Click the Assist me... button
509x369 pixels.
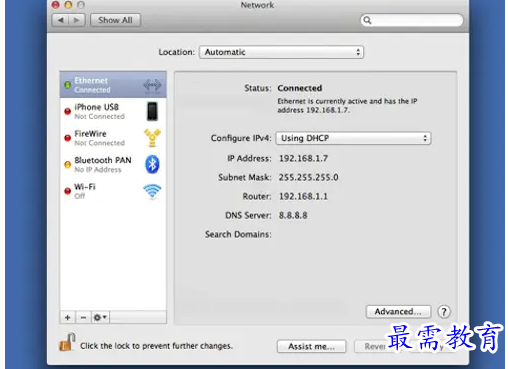pyautogui.click(x=311, y=346)
